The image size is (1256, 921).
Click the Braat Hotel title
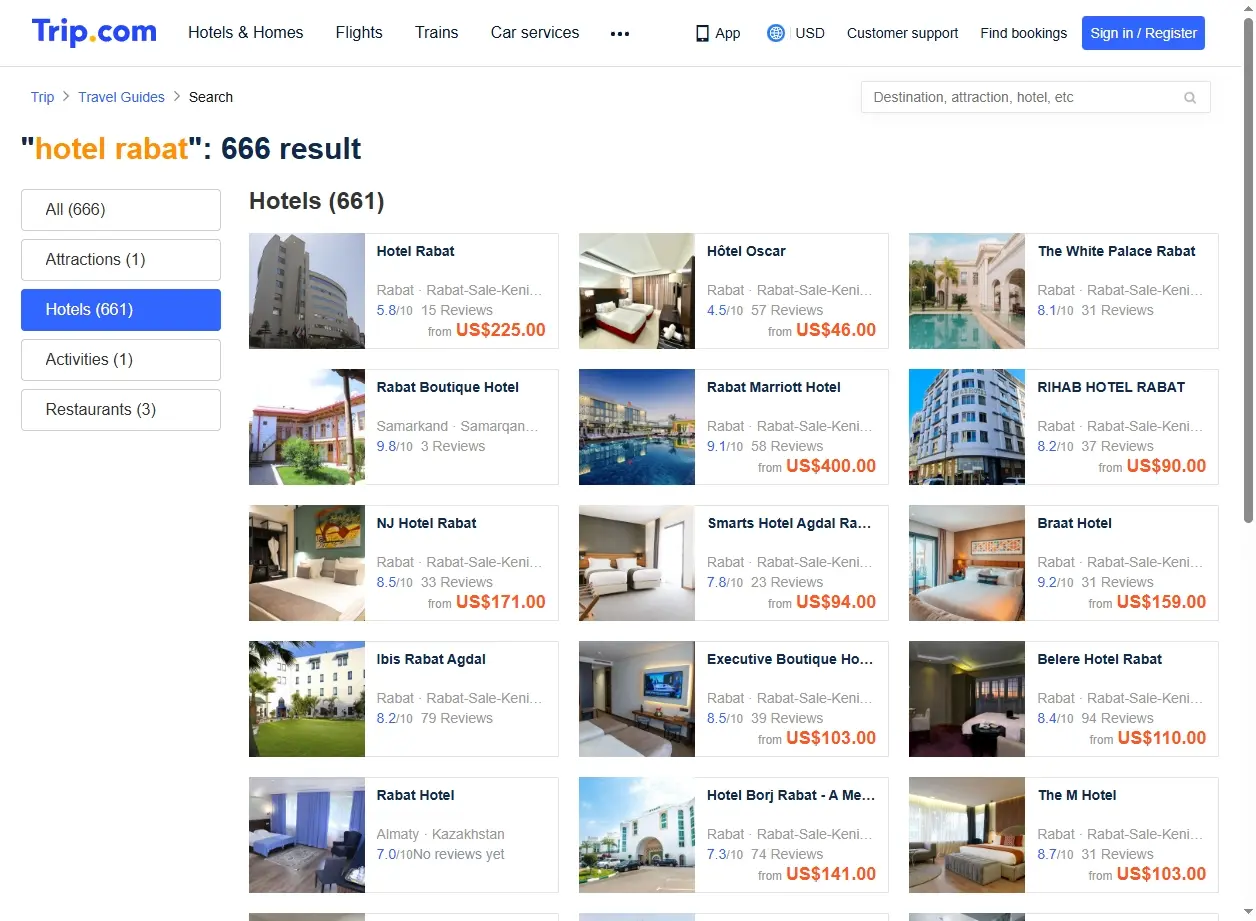(x=1074, y=523)
